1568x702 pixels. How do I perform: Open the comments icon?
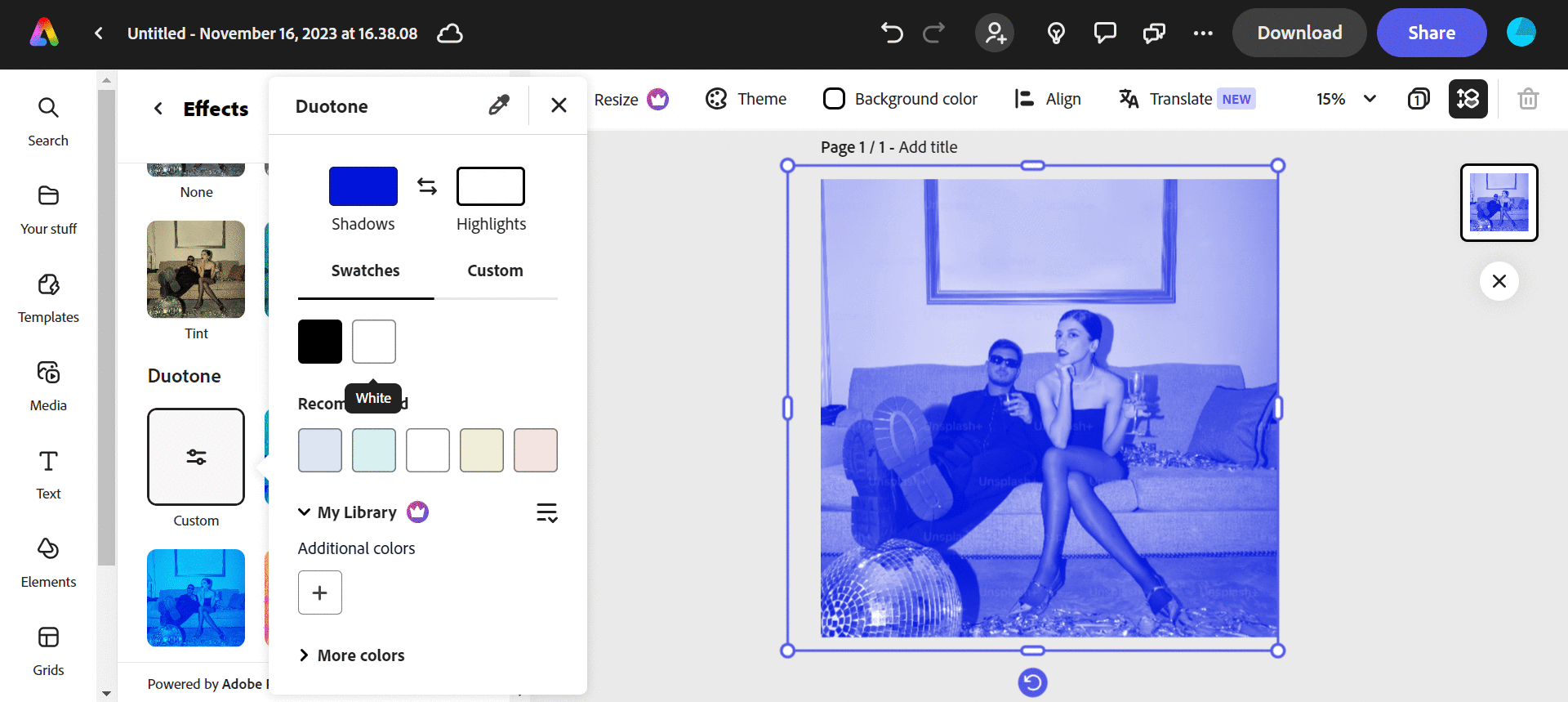point(1105,33)
